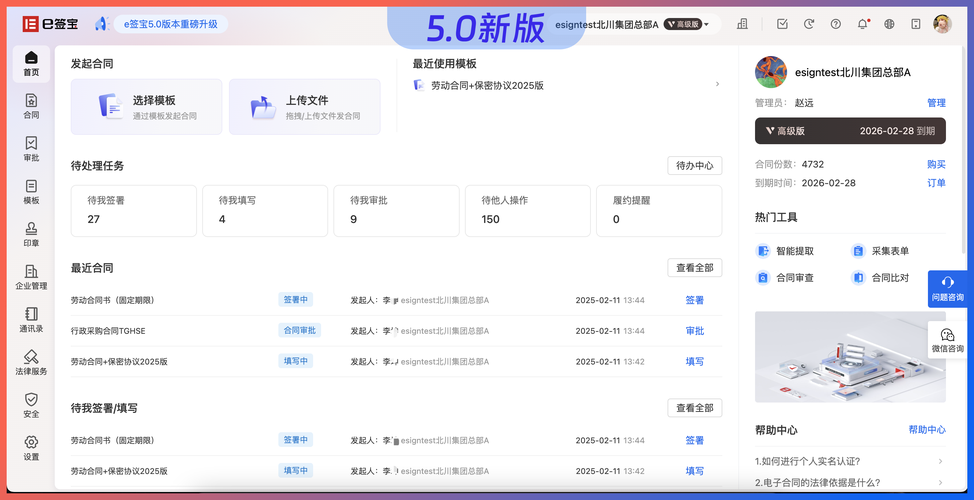Open the 合同审查 tool

coord(785,278)
